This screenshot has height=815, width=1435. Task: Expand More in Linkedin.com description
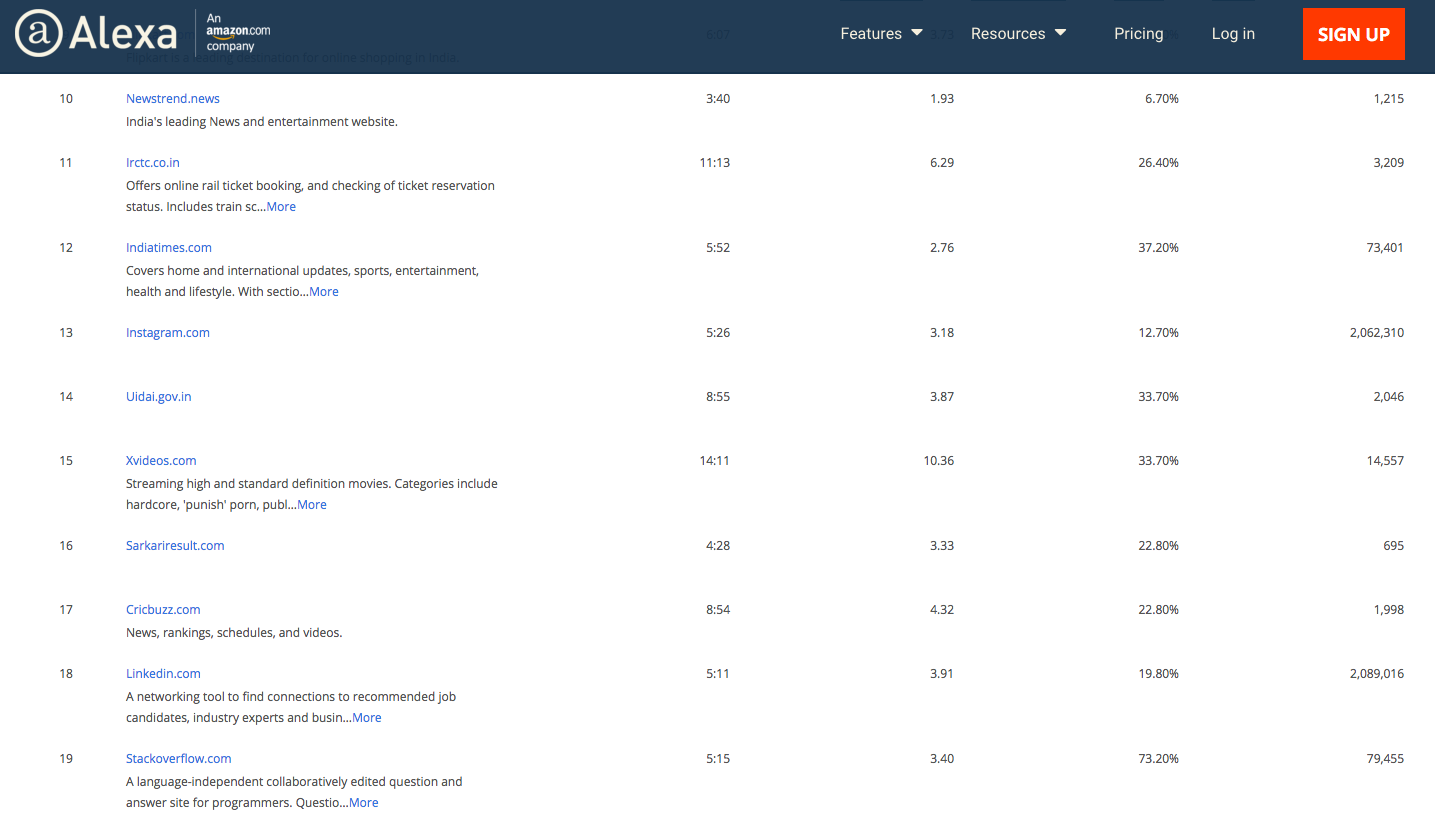tap(367, 718)
